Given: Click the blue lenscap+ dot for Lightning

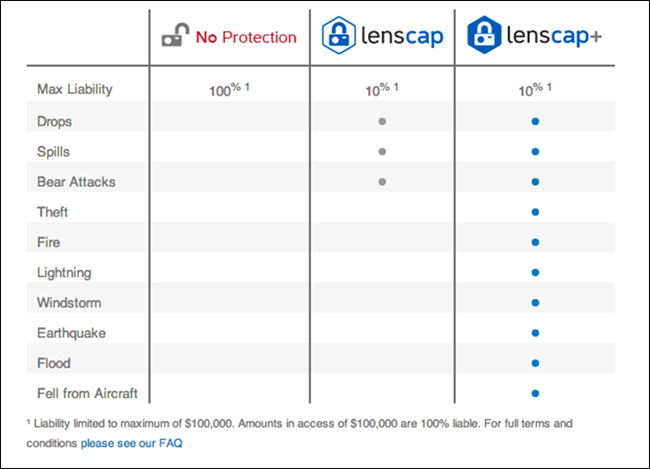Looking at the screenshot, I should [535, 272].
